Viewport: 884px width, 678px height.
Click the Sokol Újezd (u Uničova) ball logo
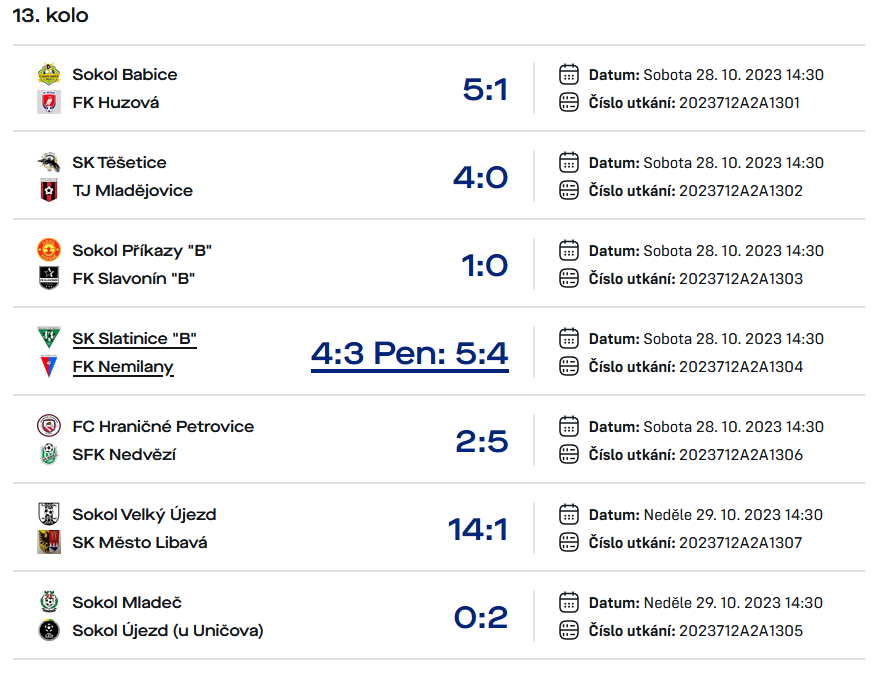[49, 630]
